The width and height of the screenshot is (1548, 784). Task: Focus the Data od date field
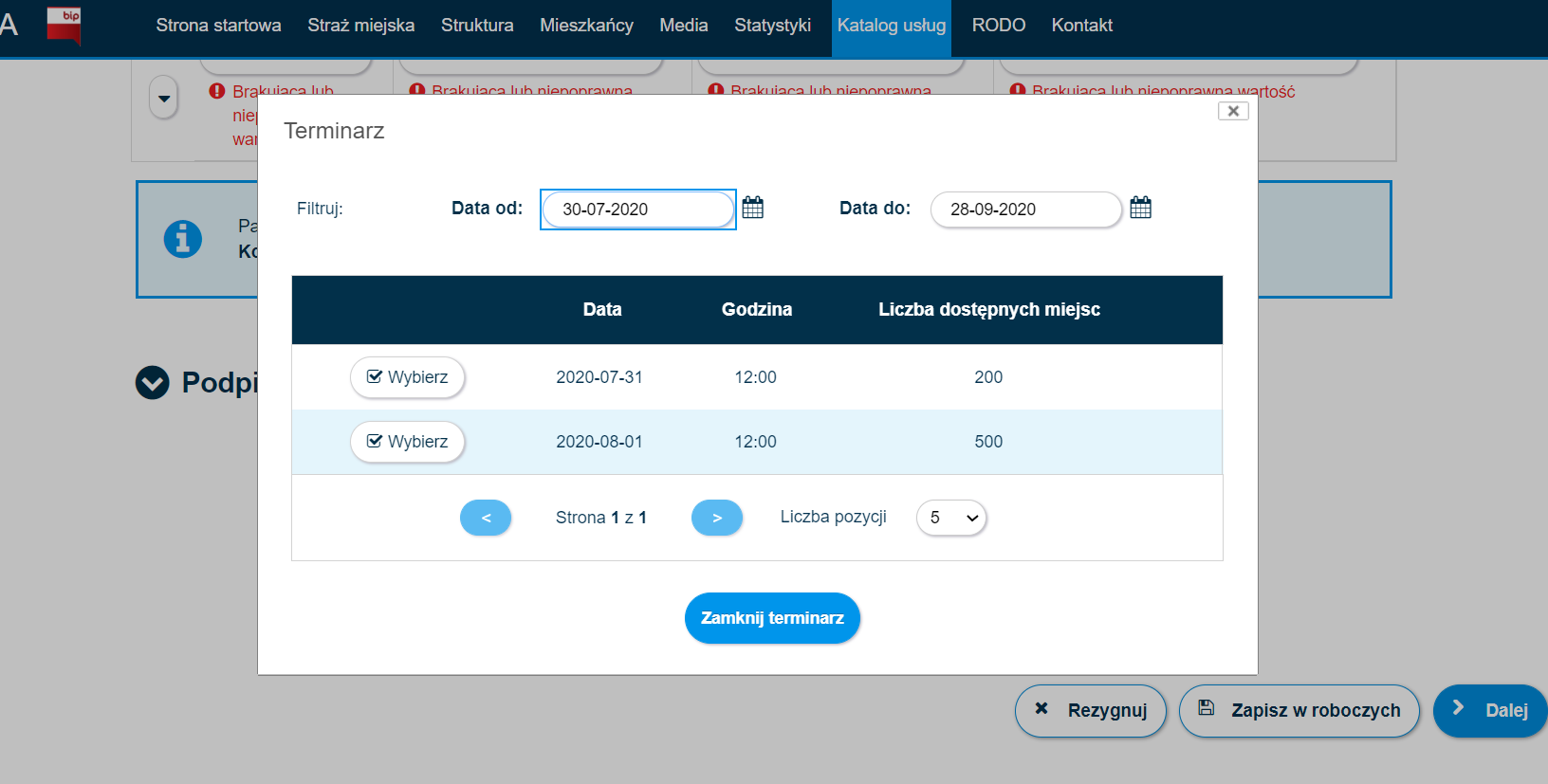click(x=638, y=210)
